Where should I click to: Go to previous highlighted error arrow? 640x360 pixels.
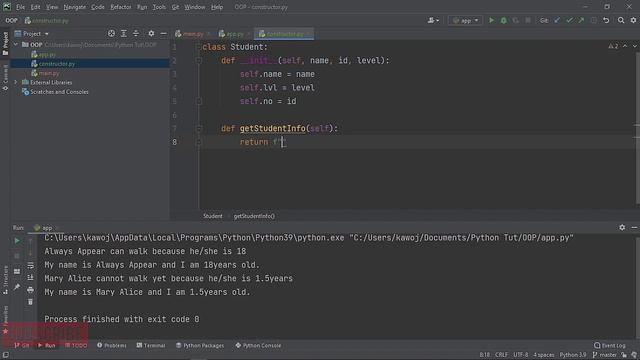[625, 47]
